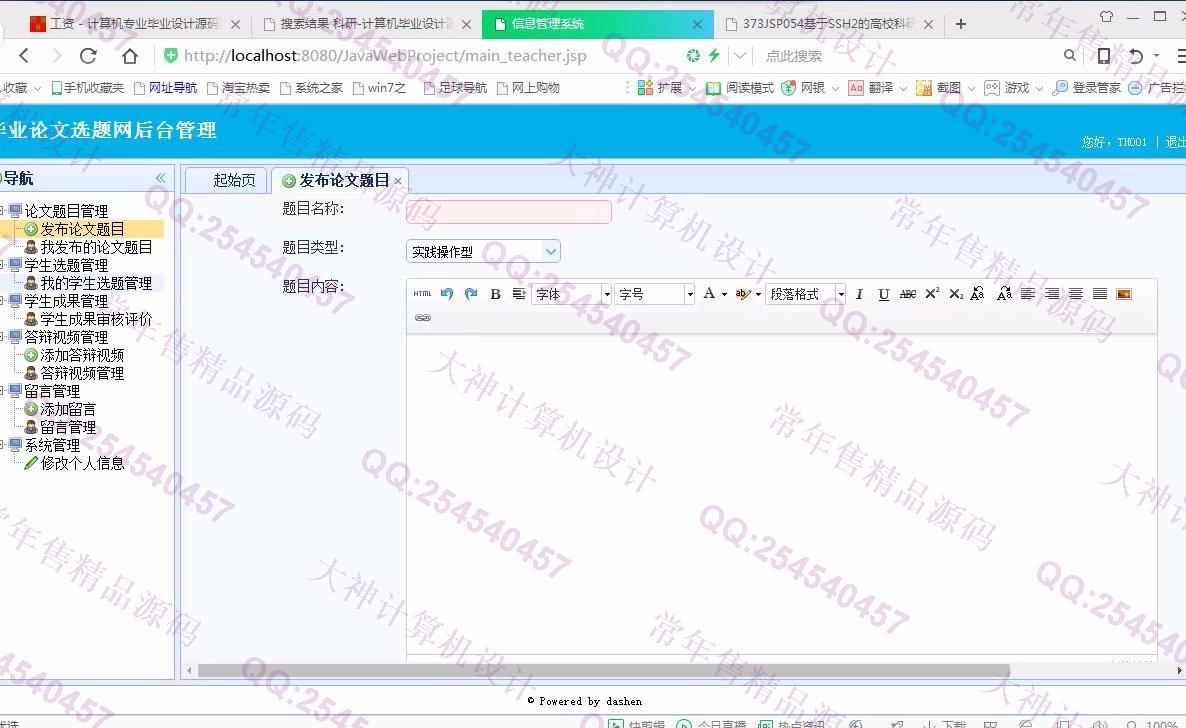Apply subscript formatting
1186x728 pixels.
coord(956,294)
